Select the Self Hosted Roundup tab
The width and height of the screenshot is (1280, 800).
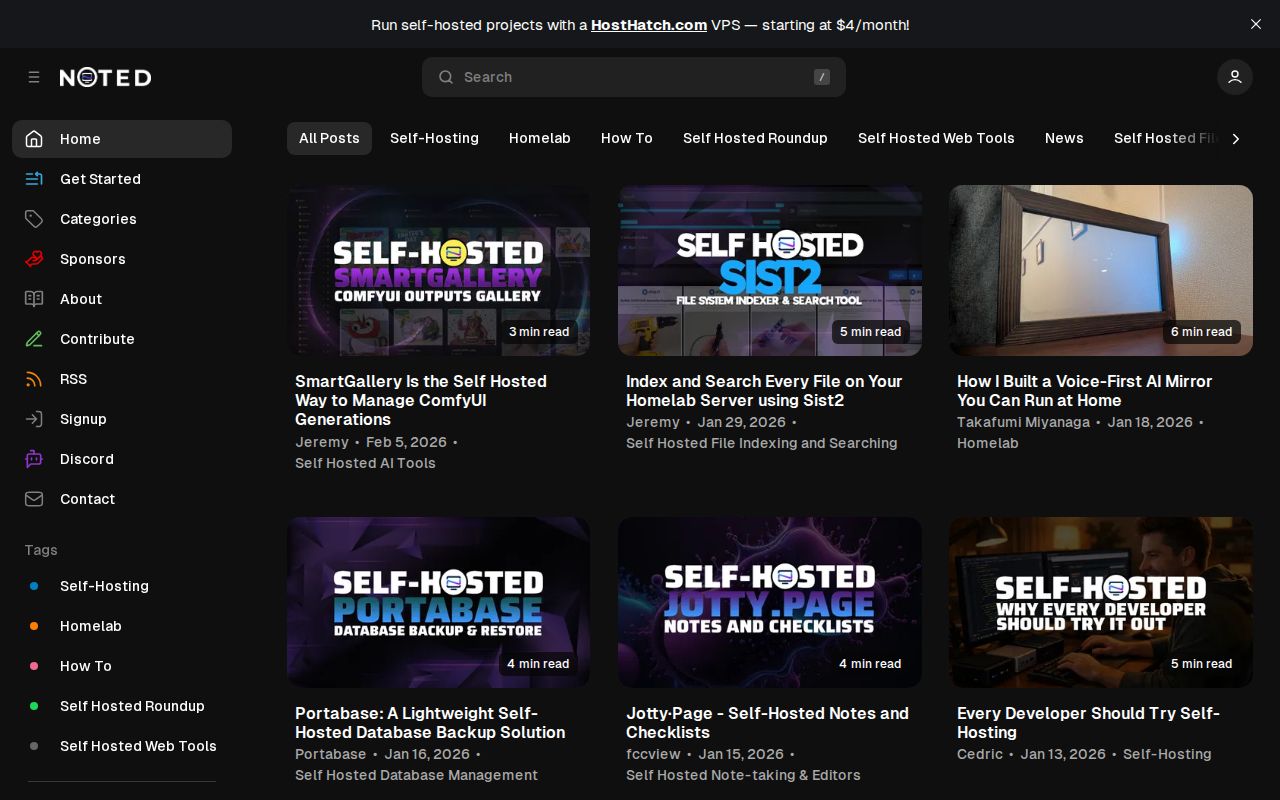tap(755, 138)
